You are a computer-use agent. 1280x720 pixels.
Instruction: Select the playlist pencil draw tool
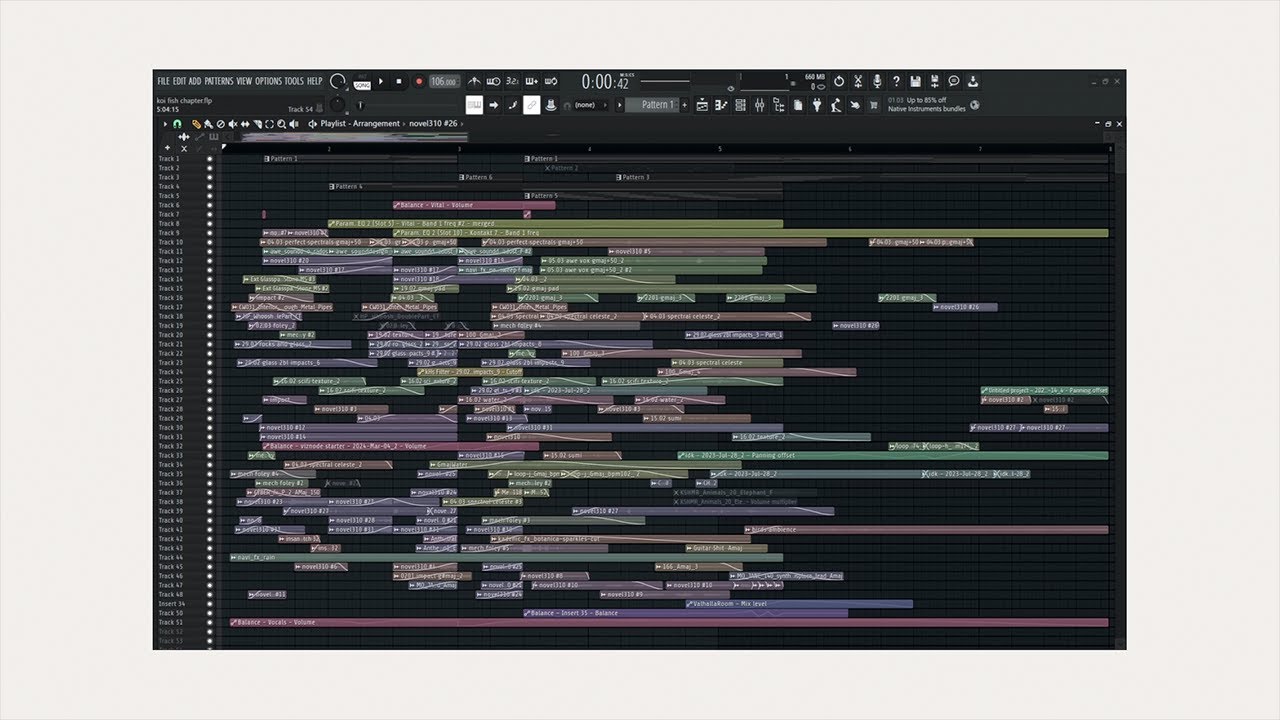[x=197, y=124]
